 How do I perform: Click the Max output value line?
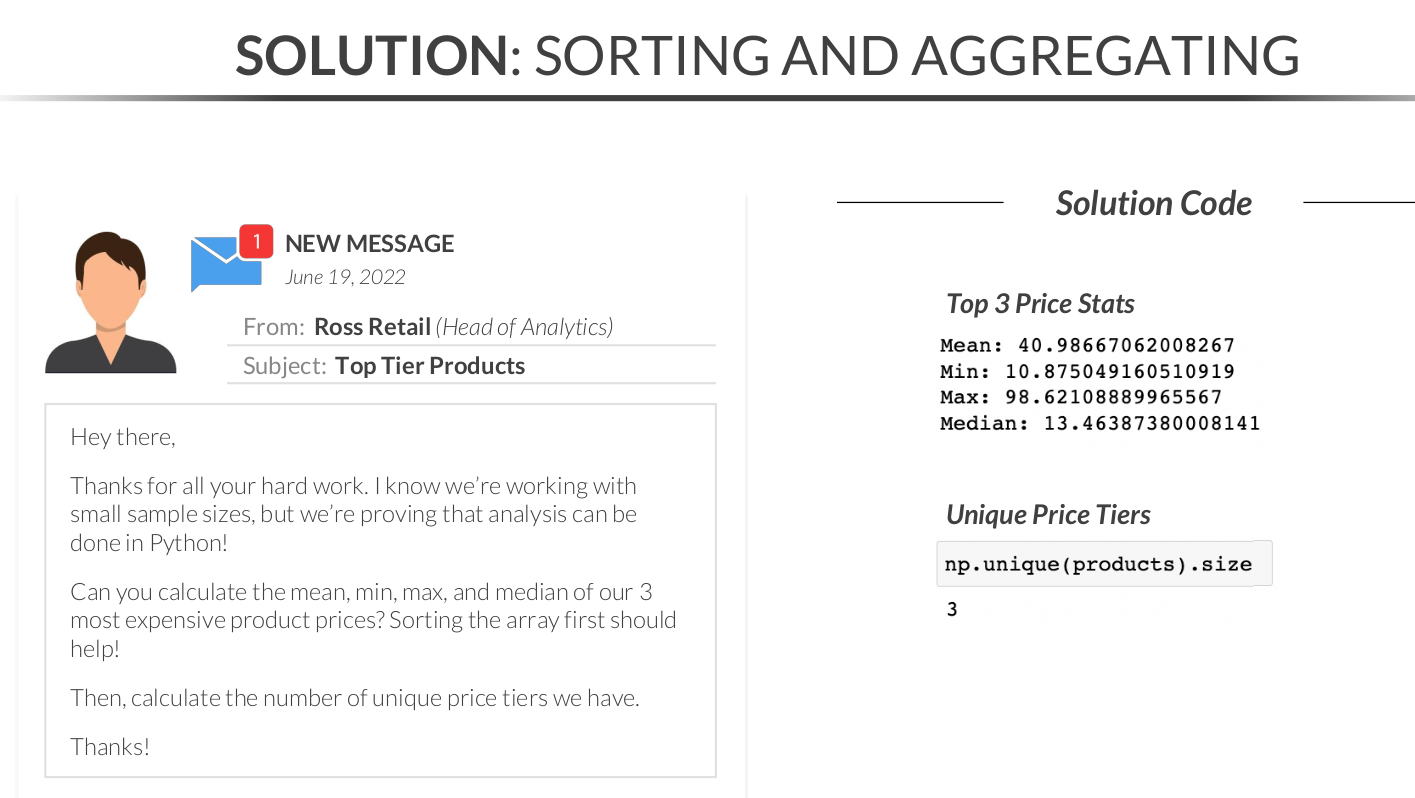(x=1080, y=397)
